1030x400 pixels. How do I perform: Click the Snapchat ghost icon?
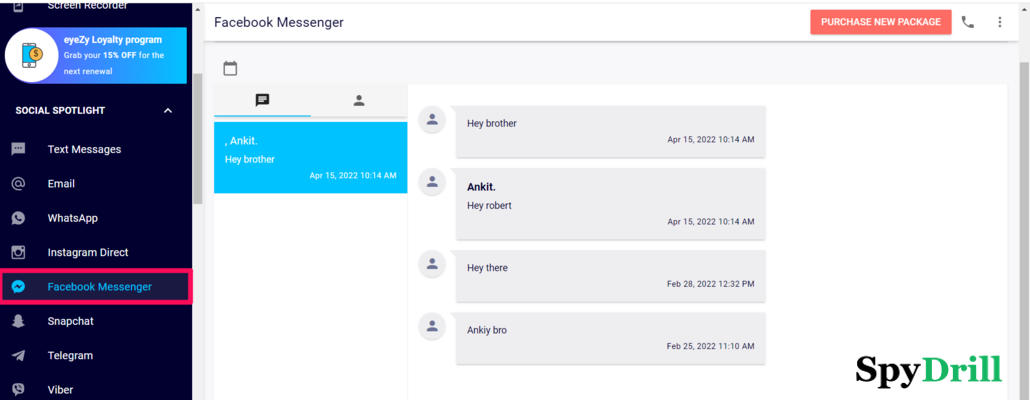coord(18,321)
